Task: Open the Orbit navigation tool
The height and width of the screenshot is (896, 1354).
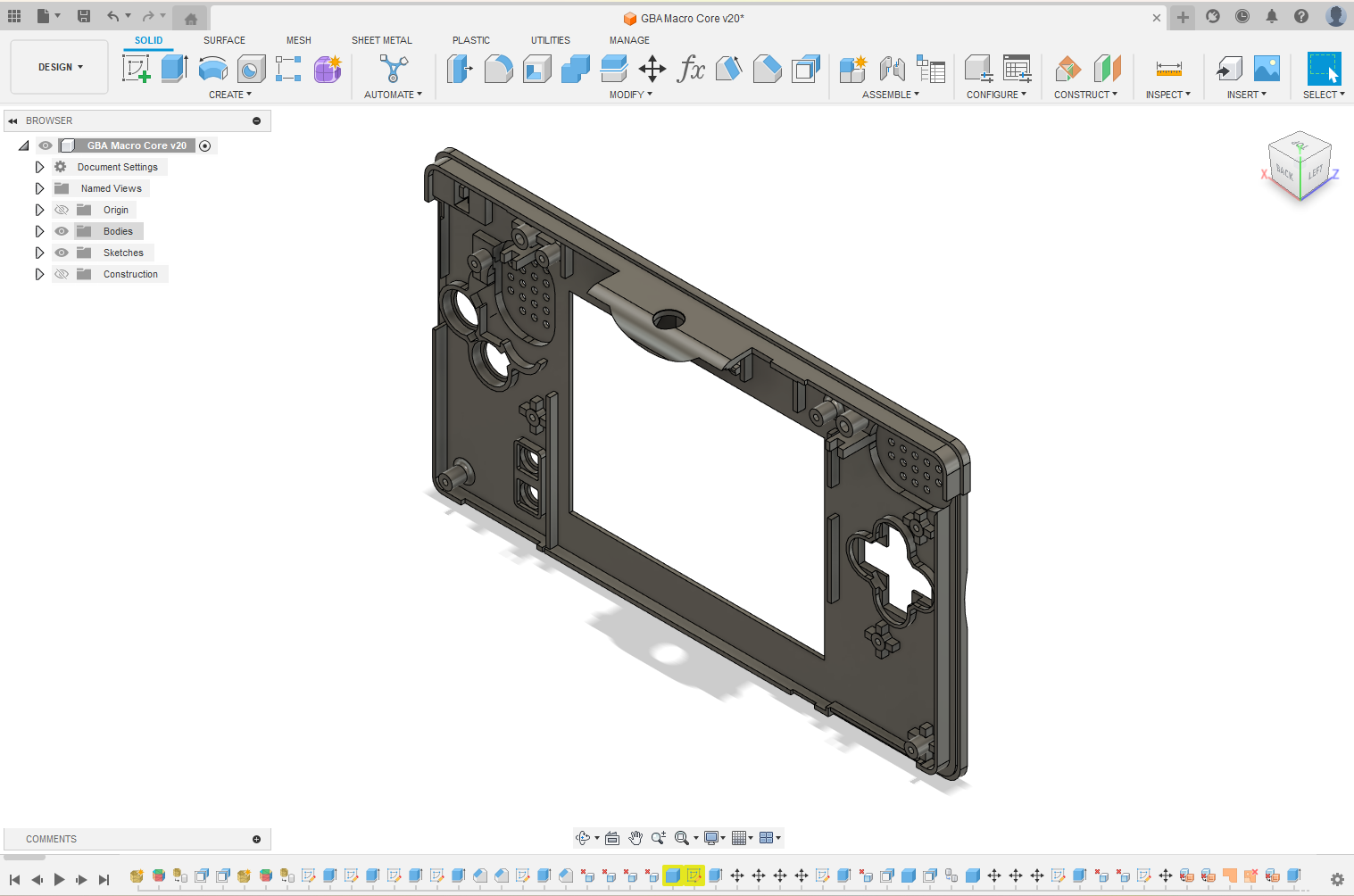Action: click(583, 838)
